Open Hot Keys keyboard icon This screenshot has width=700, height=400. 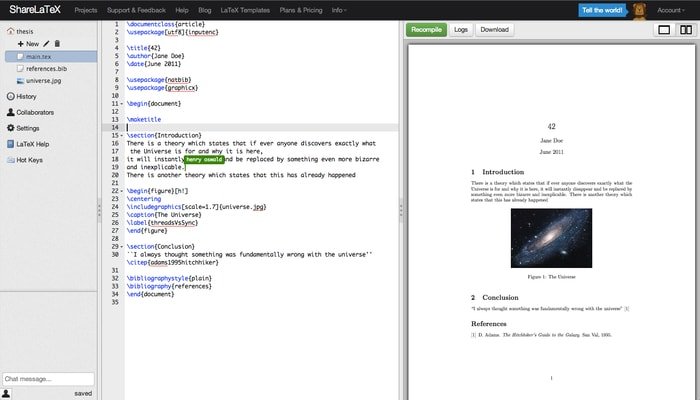[x=11, y=160]
